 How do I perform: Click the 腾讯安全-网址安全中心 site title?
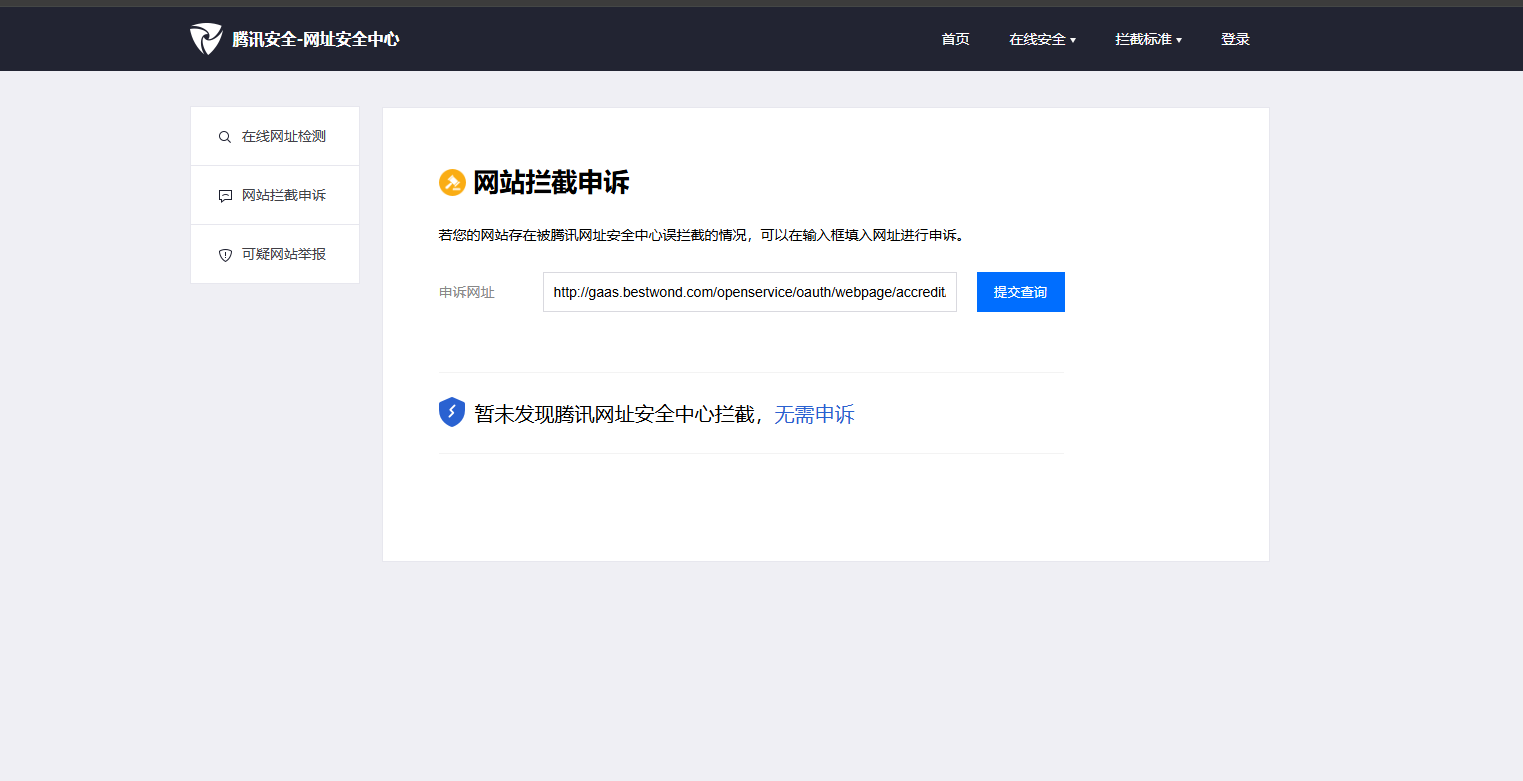click(315, 39)
